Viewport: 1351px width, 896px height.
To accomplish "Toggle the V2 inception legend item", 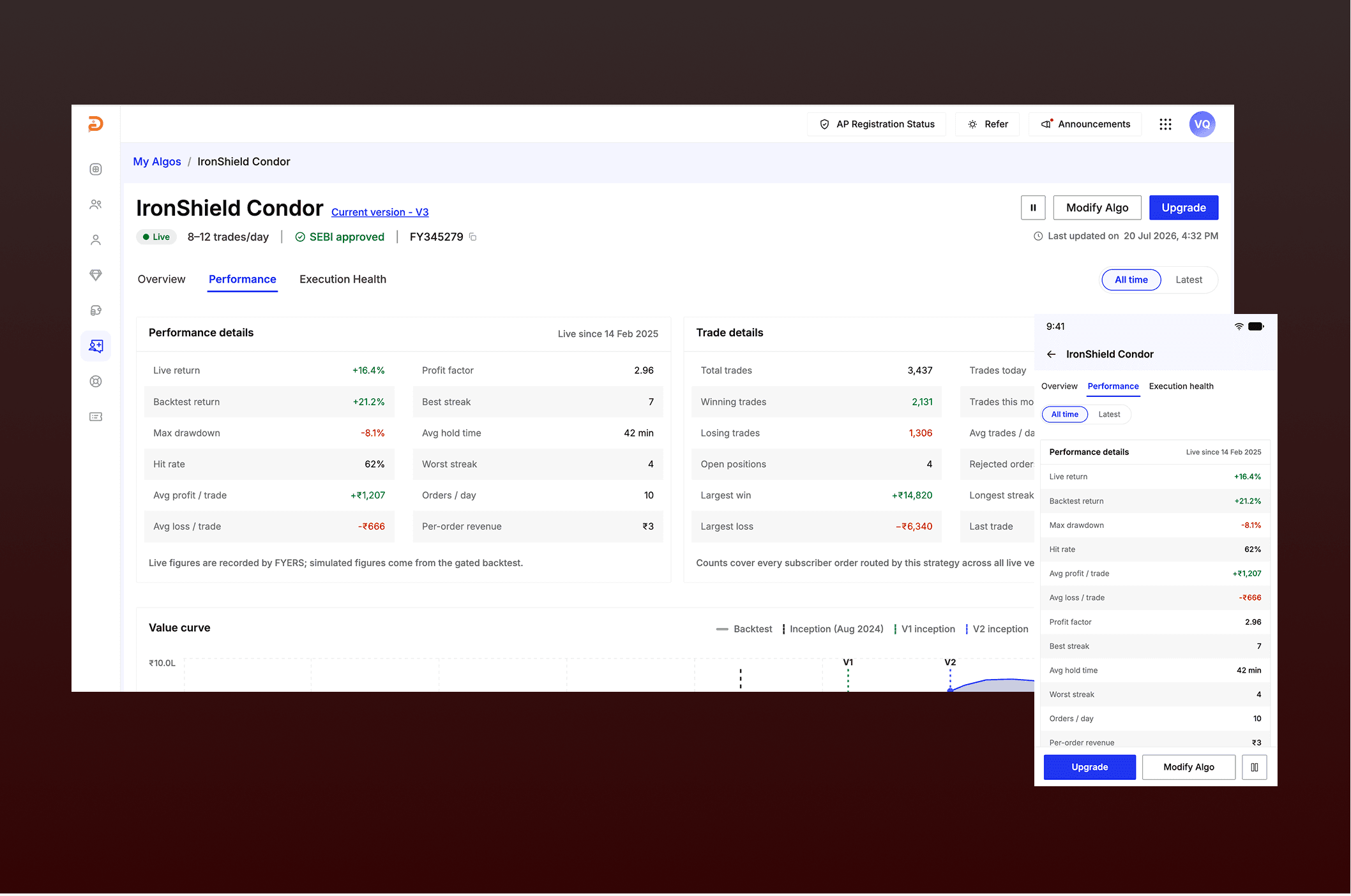I will (997, 629).
